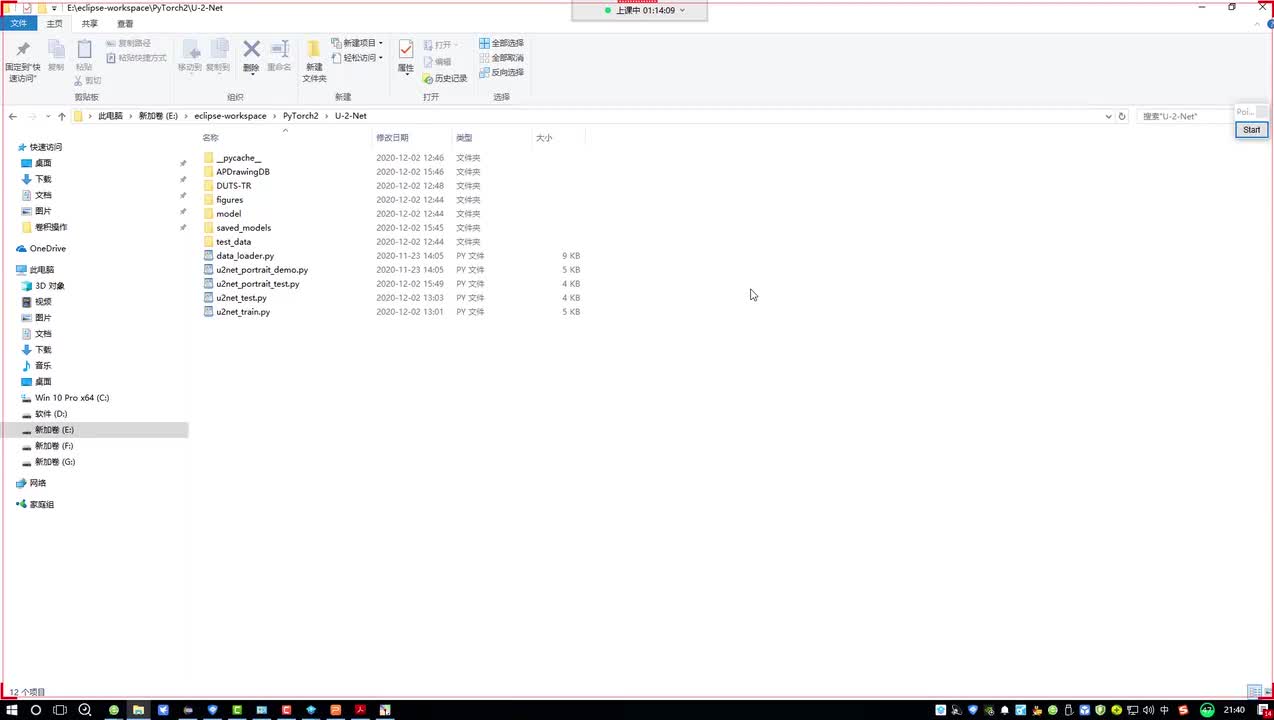Open the red PDF reader taskbar icon

point(360,710)
